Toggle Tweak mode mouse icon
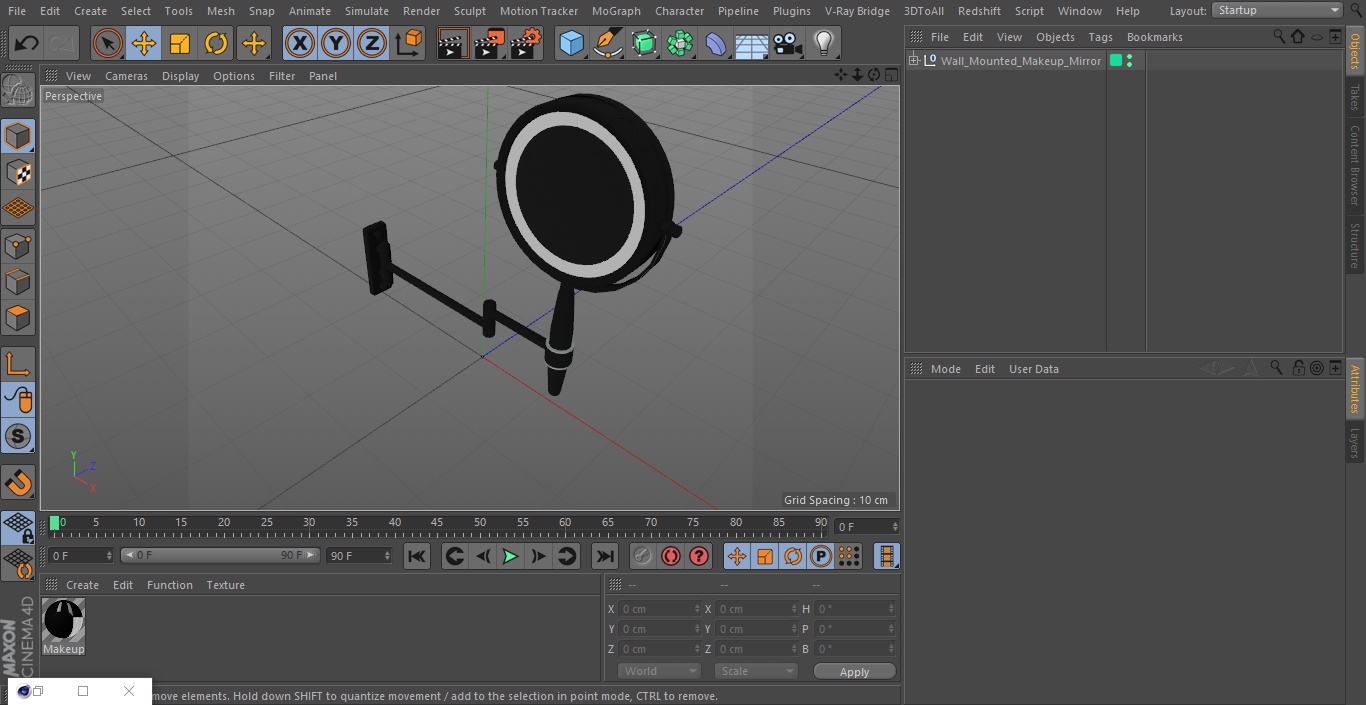Screen dimensions: 1366x705 (18, 399)
